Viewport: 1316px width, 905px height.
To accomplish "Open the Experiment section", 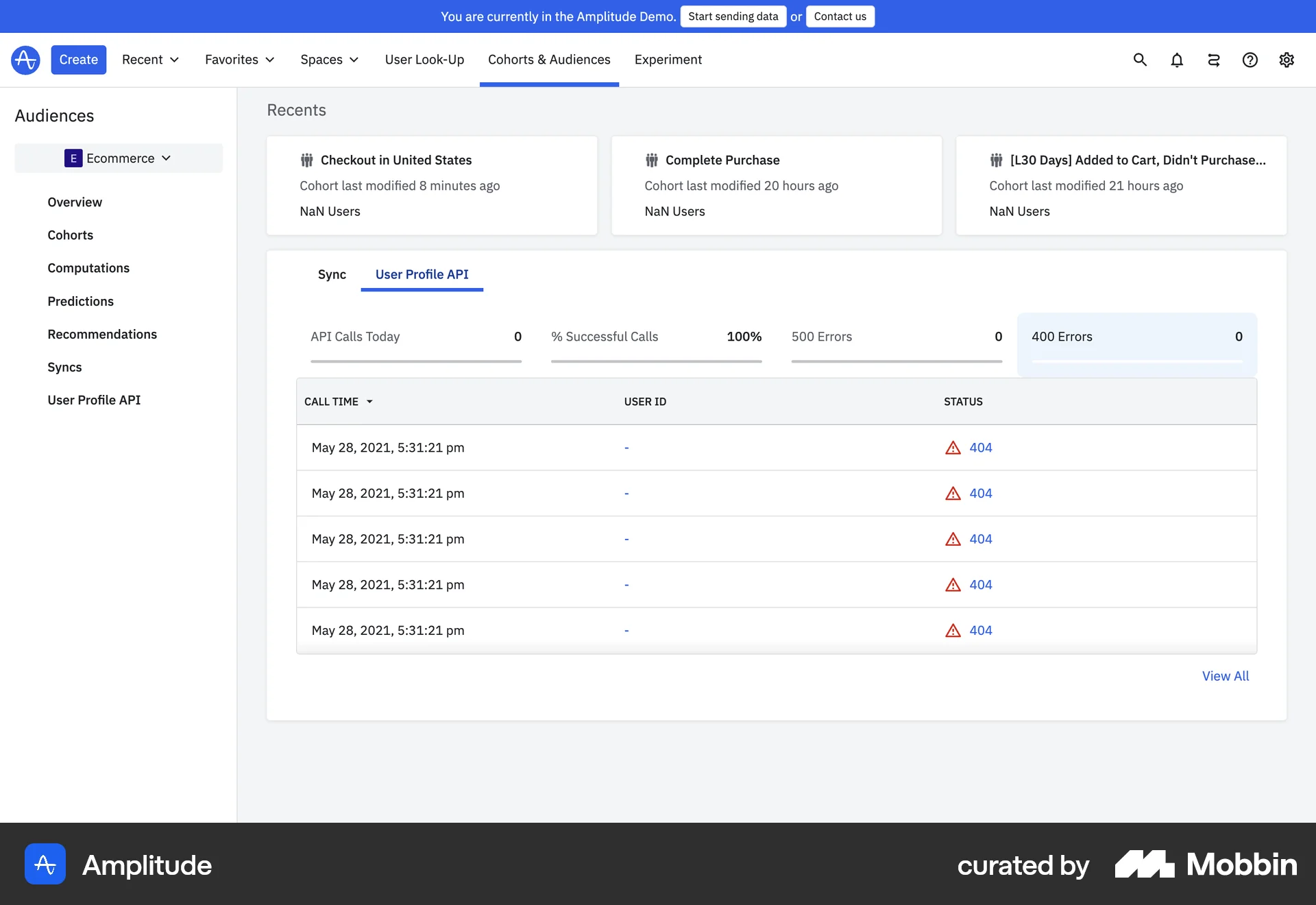I will [668, 60].
